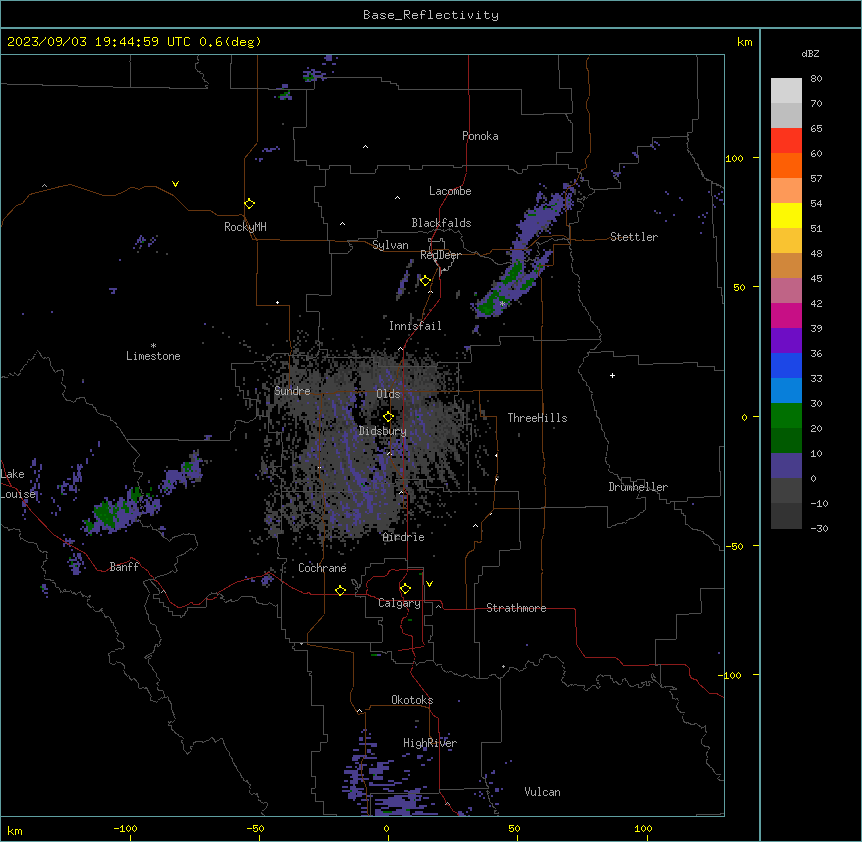Click the Olds label
The width and height of the screenshot is (862, 842).
pos(388,394)
